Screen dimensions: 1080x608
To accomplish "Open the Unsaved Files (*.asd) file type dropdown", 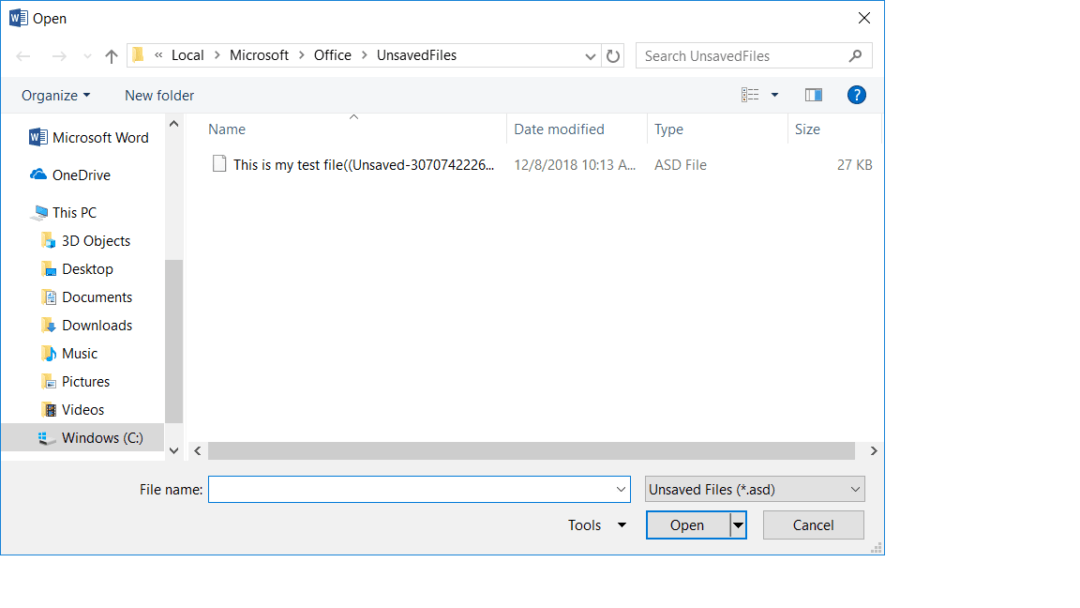I will [754, 489].
